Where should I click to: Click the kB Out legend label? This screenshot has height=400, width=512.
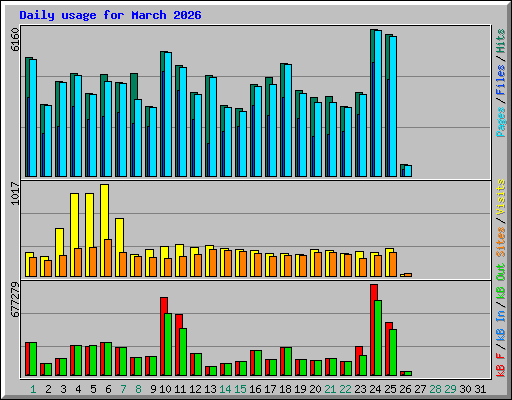coord(501,281)
